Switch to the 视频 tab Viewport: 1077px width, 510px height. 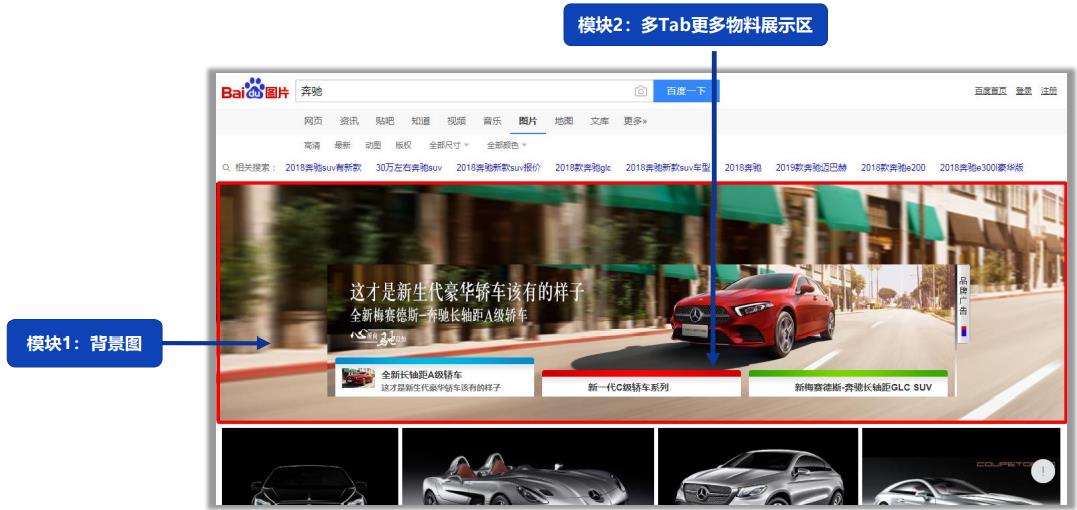[x=456, y=121]
